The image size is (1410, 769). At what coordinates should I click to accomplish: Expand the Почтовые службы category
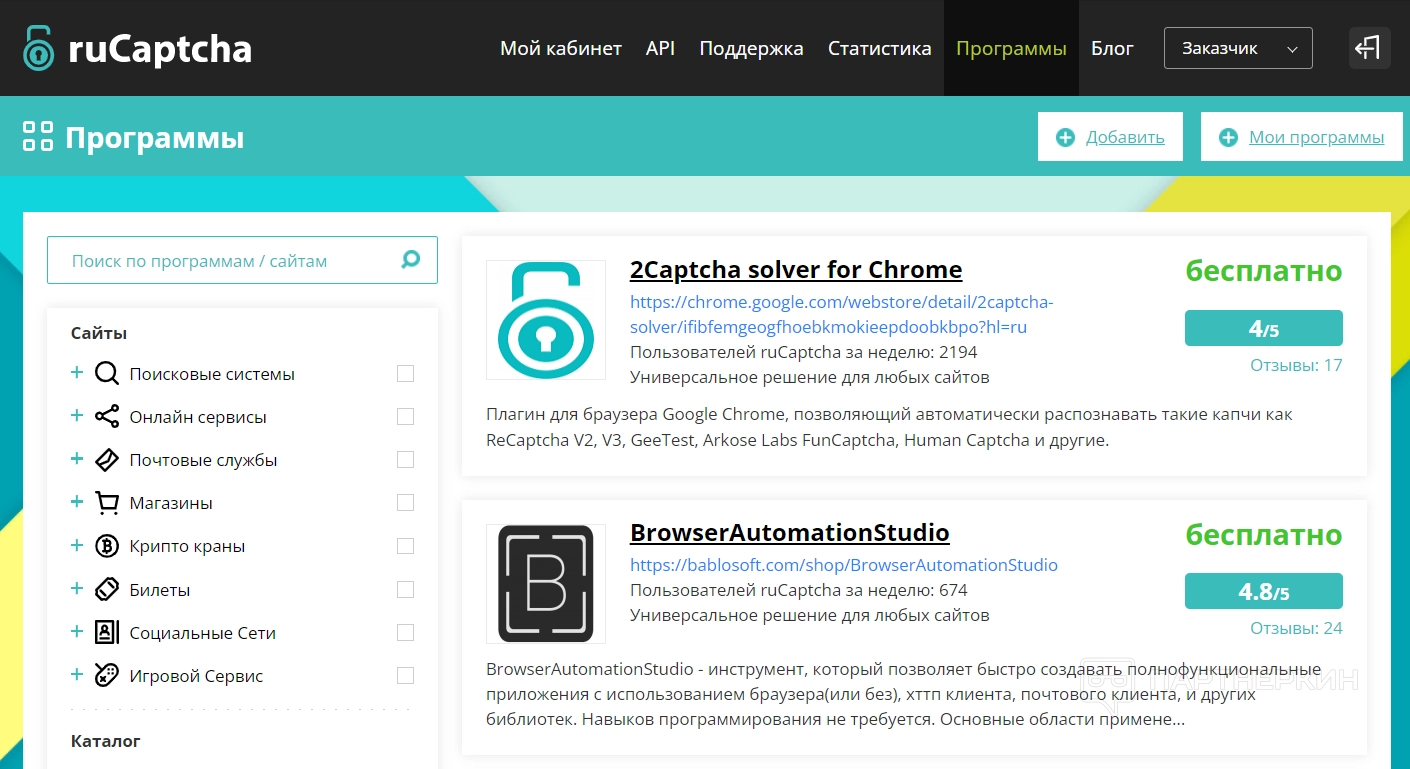click(77, 459)
